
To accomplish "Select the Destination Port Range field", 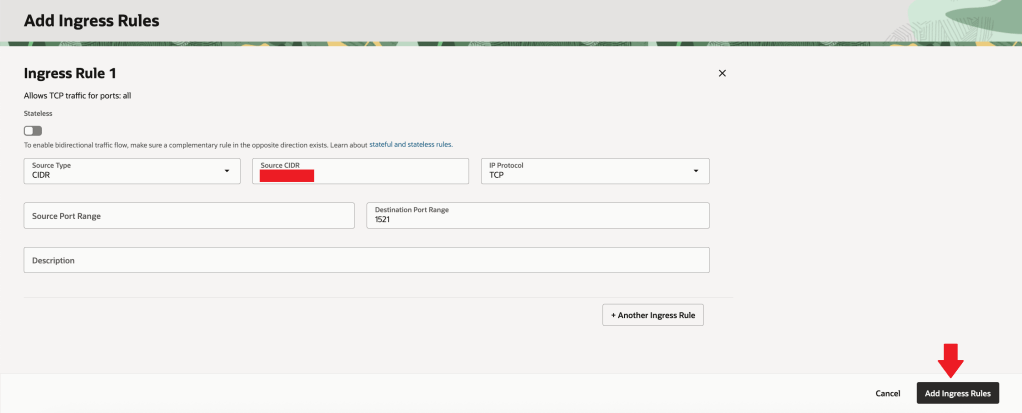I will point(537,216).
